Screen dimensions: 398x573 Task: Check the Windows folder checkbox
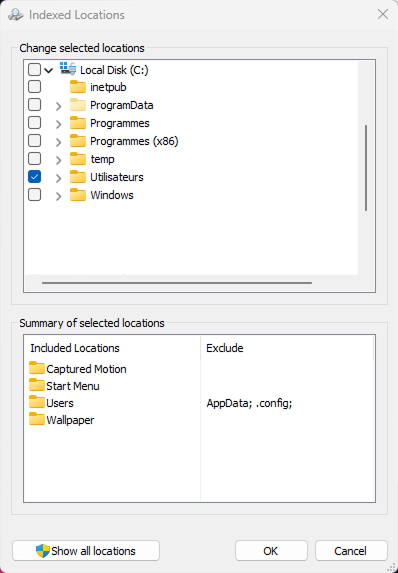[x=34, y=195]
